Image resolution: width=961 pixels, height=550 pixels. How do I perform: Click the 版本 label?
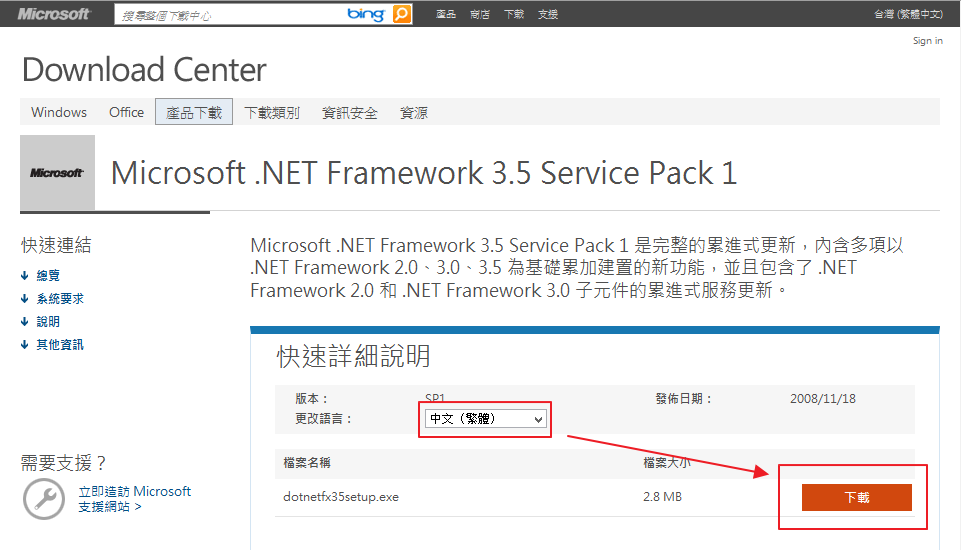[312, 399]
